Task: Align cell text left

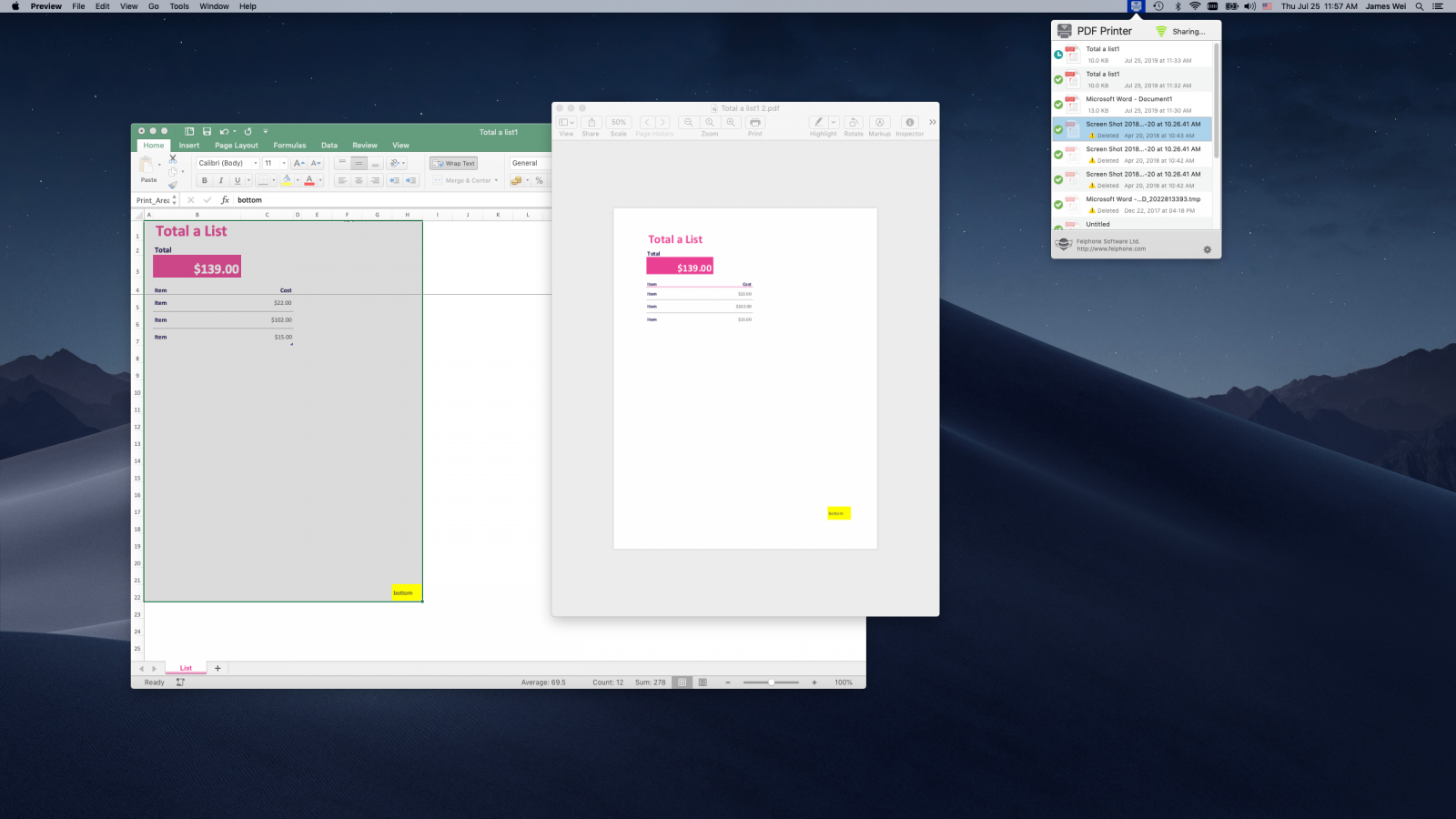Action: (342, 180)
